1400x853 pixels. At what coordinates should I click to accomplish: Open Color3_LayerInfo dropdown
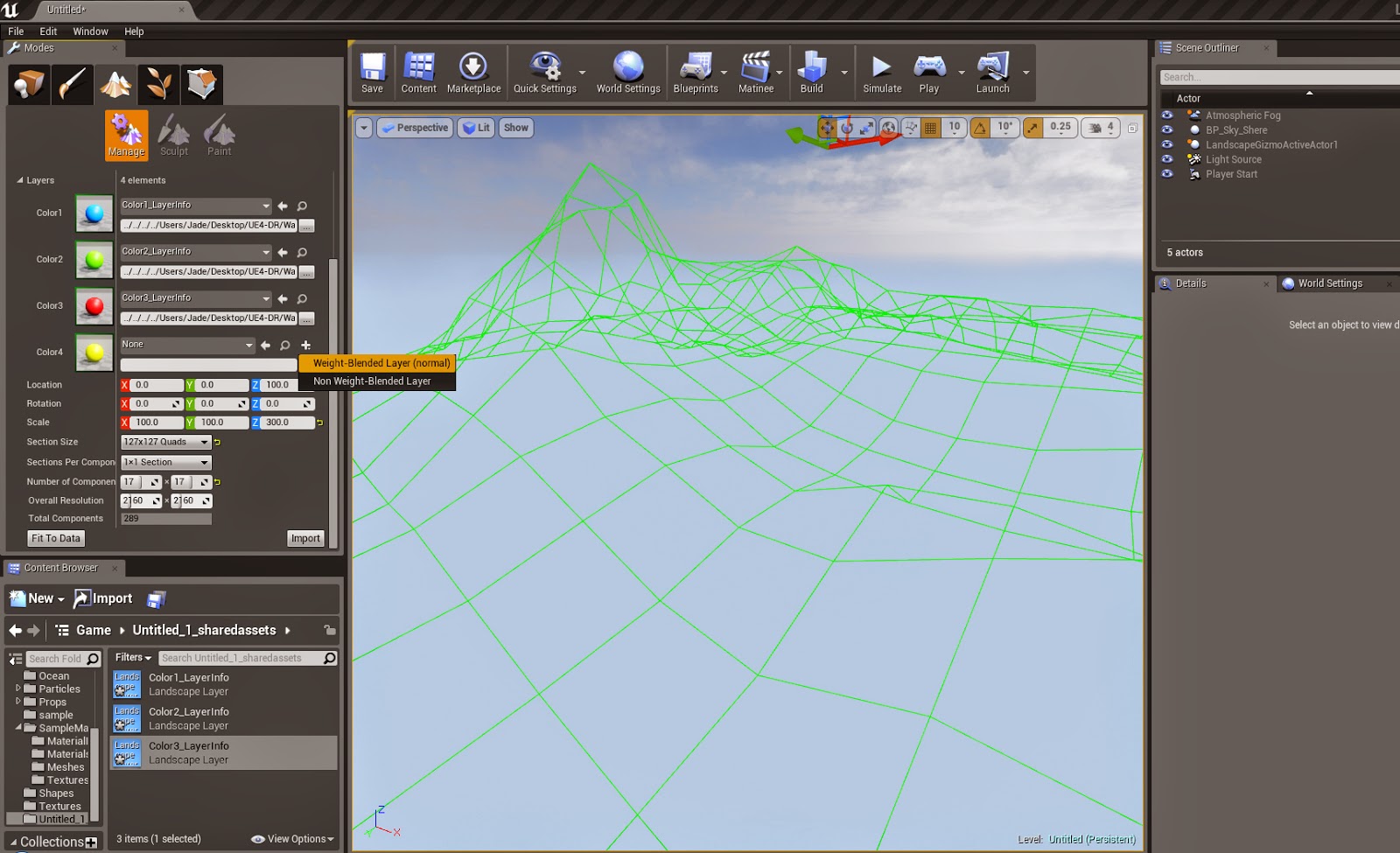point(196,298)
